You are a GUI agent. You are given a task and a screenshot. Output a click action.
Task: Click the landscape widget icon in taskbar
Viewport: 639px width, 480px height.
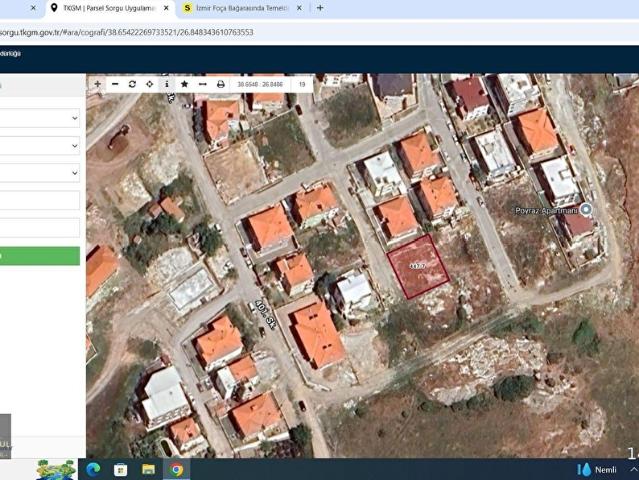pos(56,470)
